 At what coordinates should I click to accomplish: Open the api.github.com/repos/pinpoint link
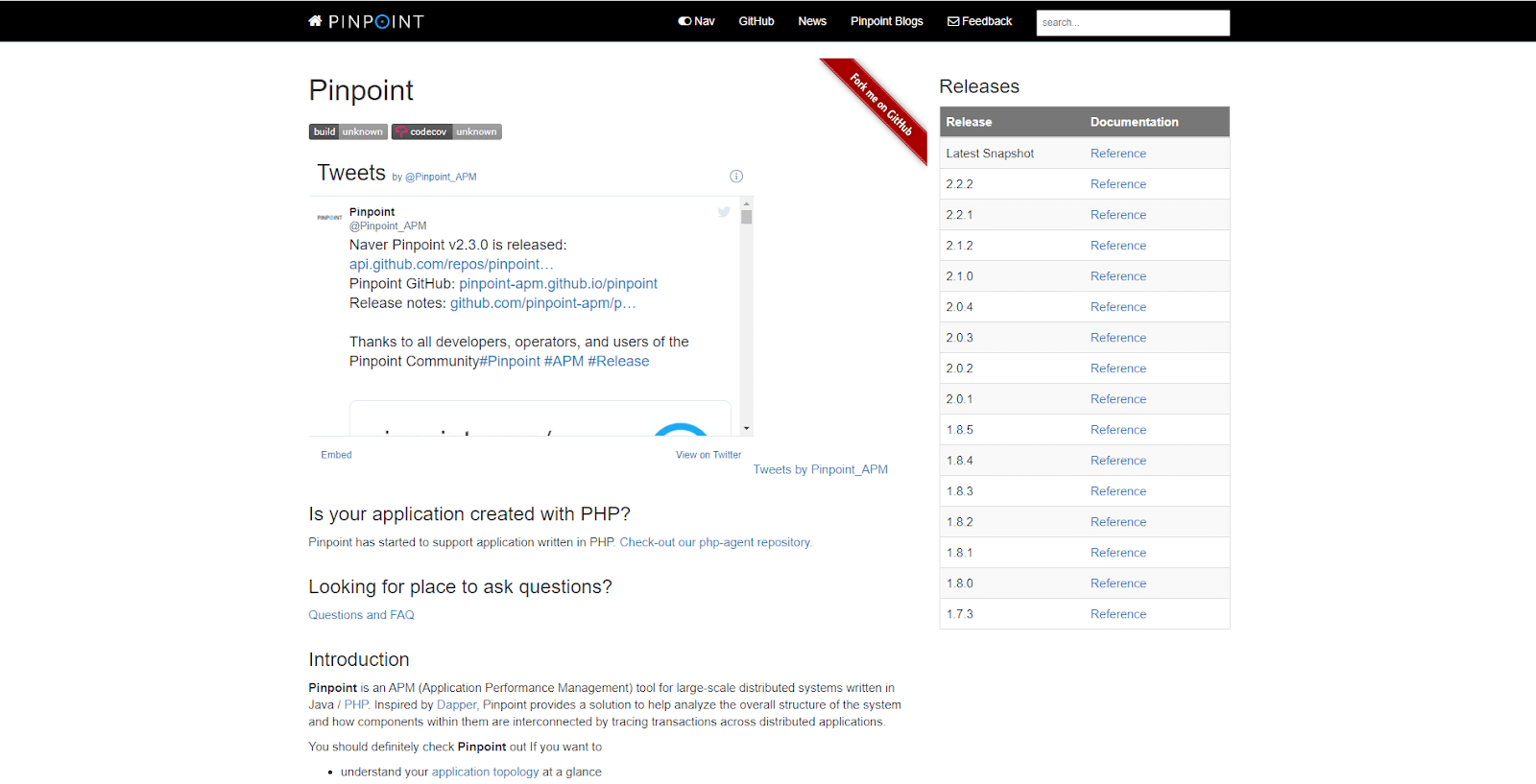[x=451, y=264]
